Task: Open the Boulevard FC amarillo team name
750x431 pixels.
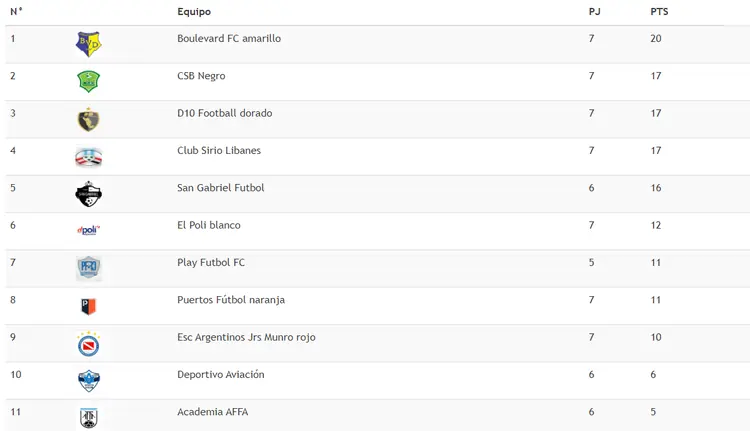Action: [229, 38]
